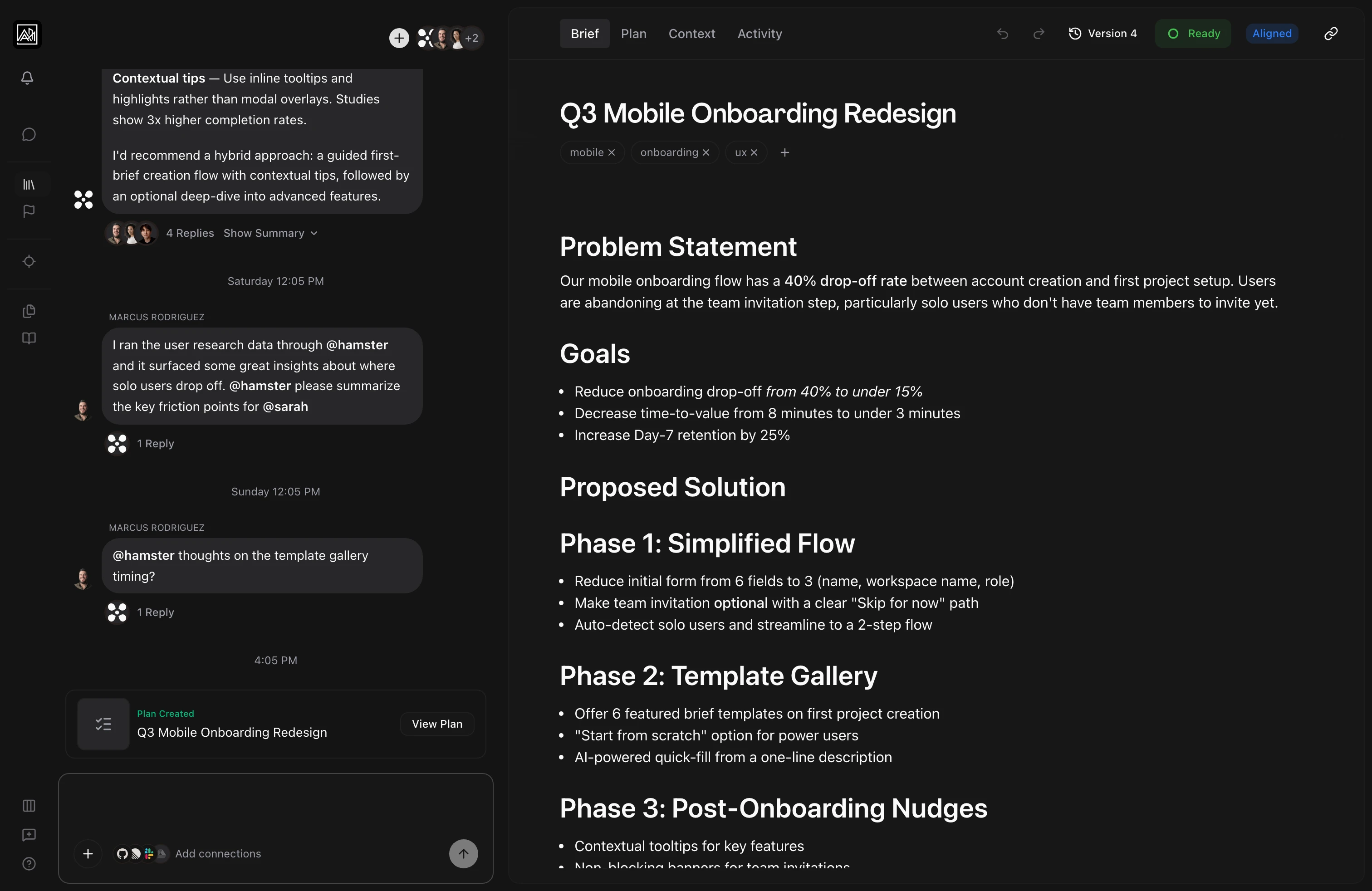Add a Slack connection from the composer

click(149, 854)
